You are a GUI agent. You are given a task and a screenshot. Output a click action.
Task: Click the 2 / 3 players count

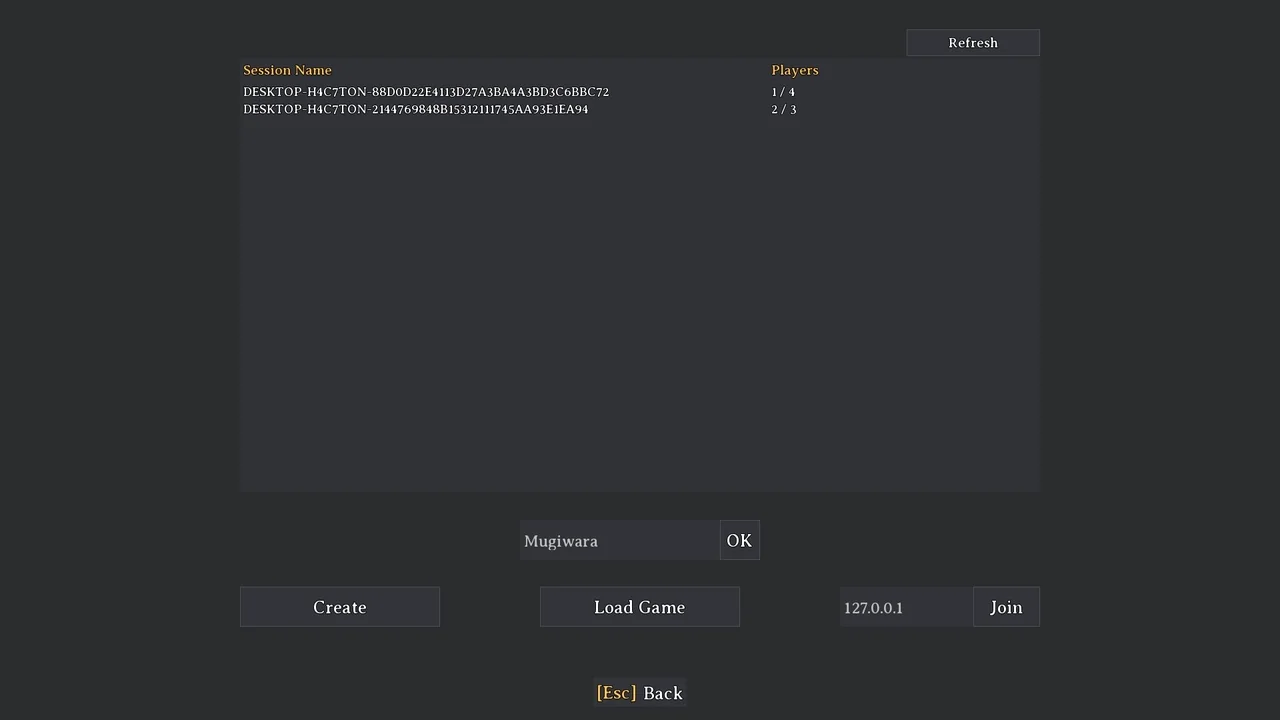pyautogui.click(x=784, y=109)
